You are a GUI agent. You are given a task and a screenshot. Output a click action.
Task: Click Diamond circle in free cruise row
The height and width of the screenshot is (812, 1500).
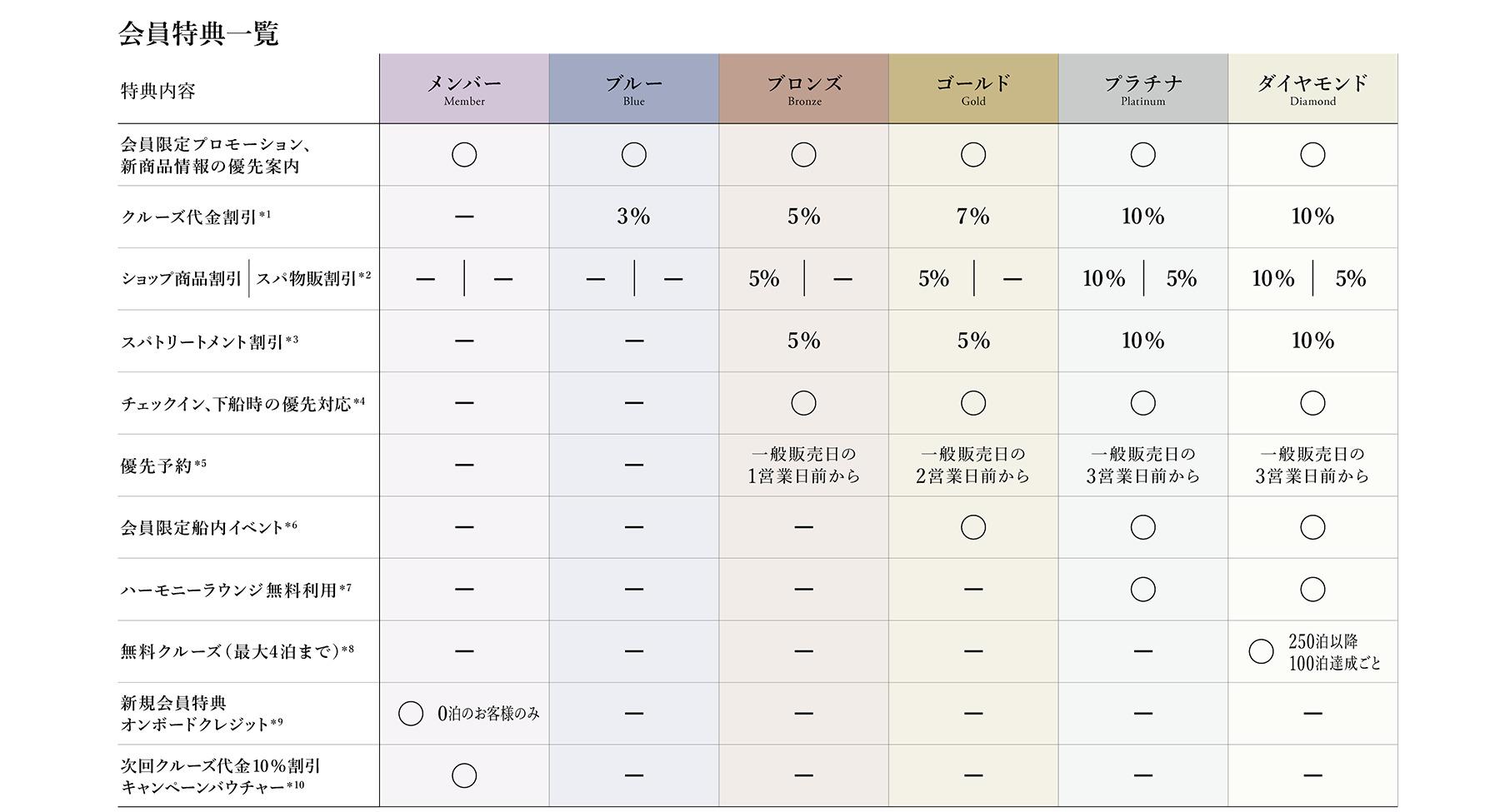(1262, 651)
